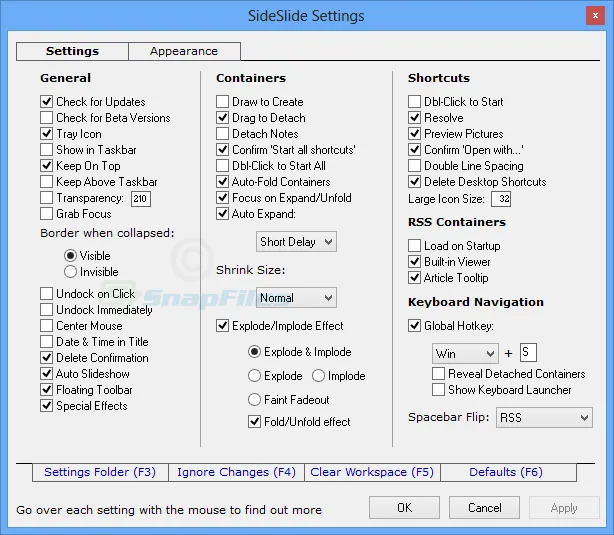Enable Undock on Click
This screenshot has height=535, width=614.
pos(47,294)
